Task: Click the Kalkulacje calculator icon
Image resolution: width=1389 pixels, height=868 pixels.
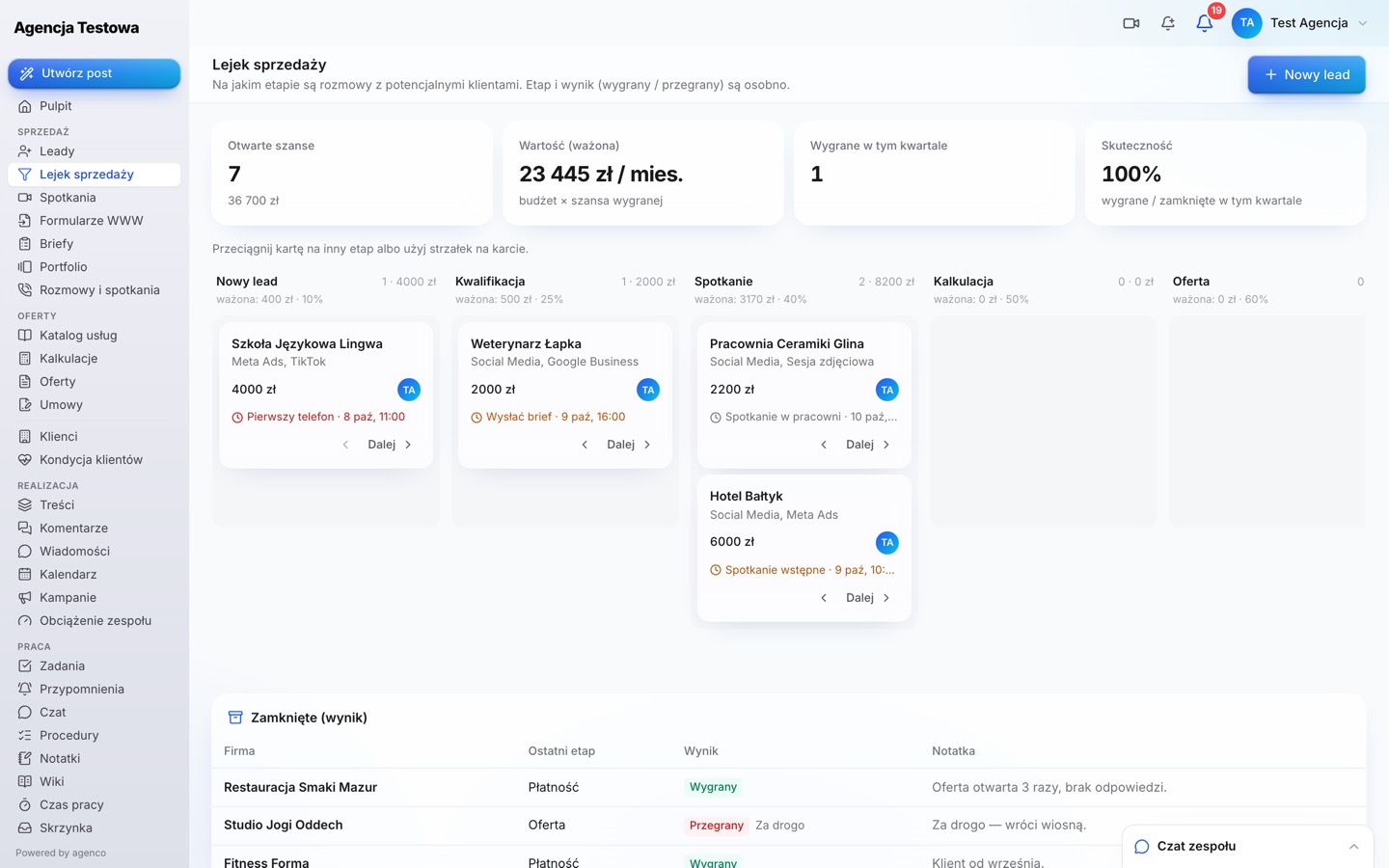Action: pyautogui.click(x=25, y=359)
